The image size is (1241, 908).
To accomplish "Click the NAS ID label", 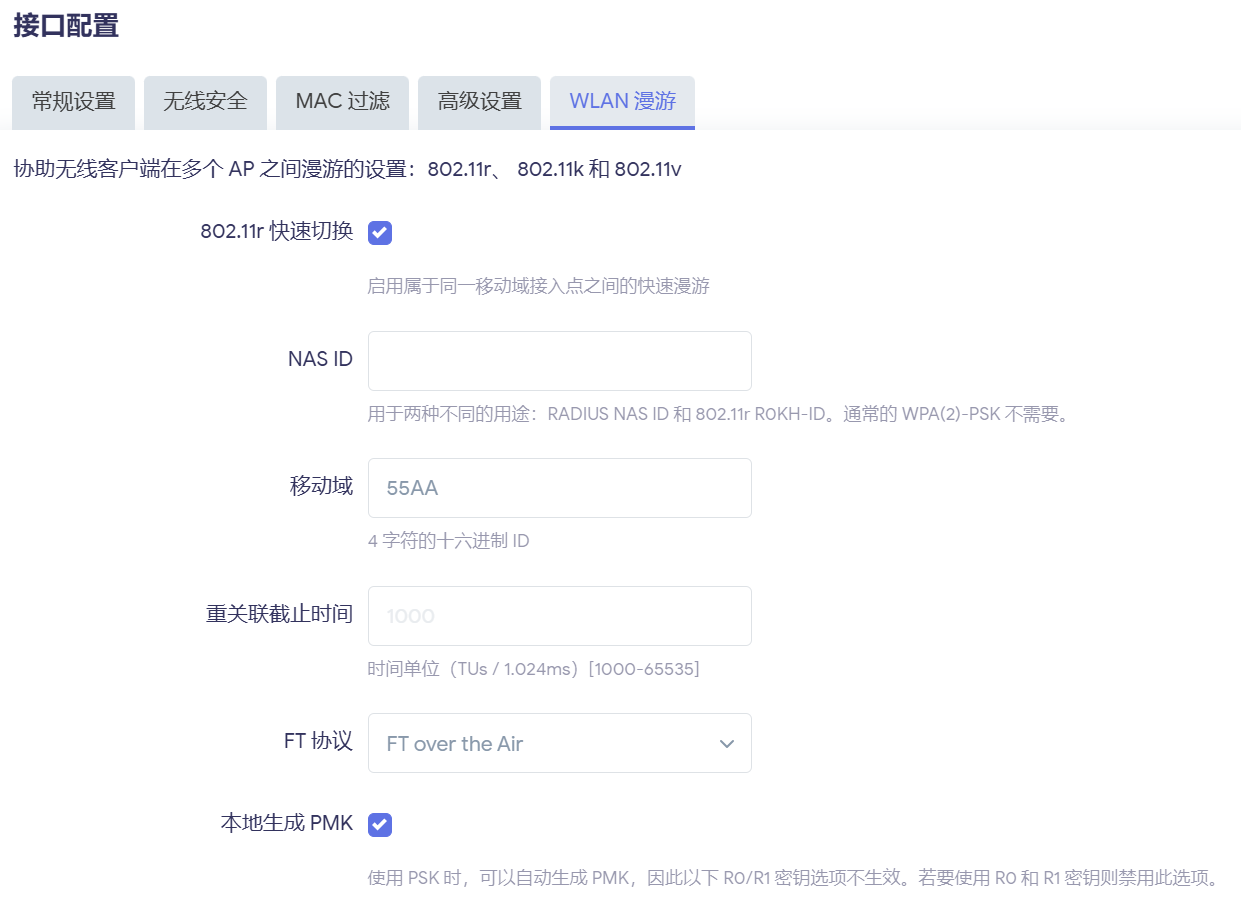I will pyautogui.click(x=320, y=359).
